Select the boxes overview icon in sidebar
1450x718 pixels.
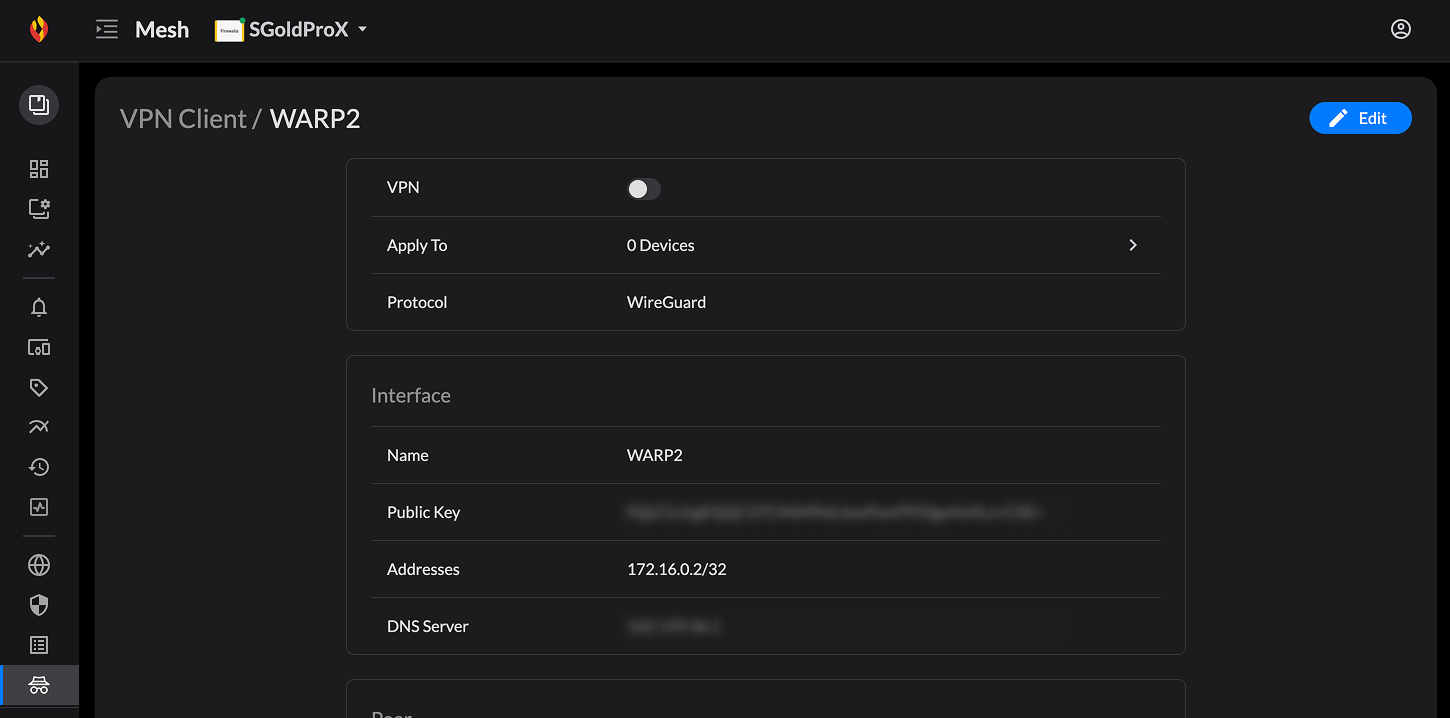coord(38,104)
